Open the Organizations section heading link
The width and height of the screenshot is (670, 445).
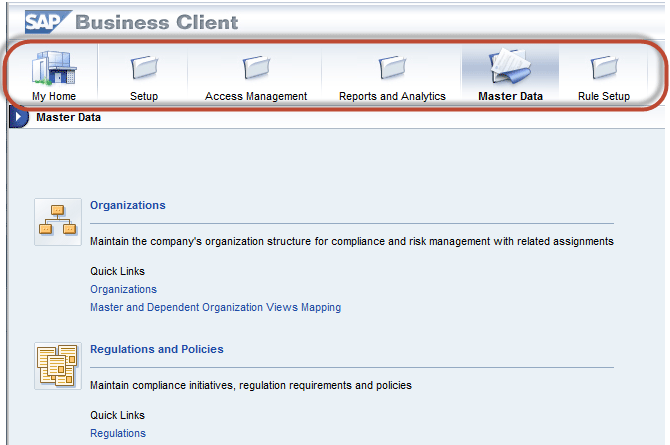pyautogui.click(x=128, y=205)
